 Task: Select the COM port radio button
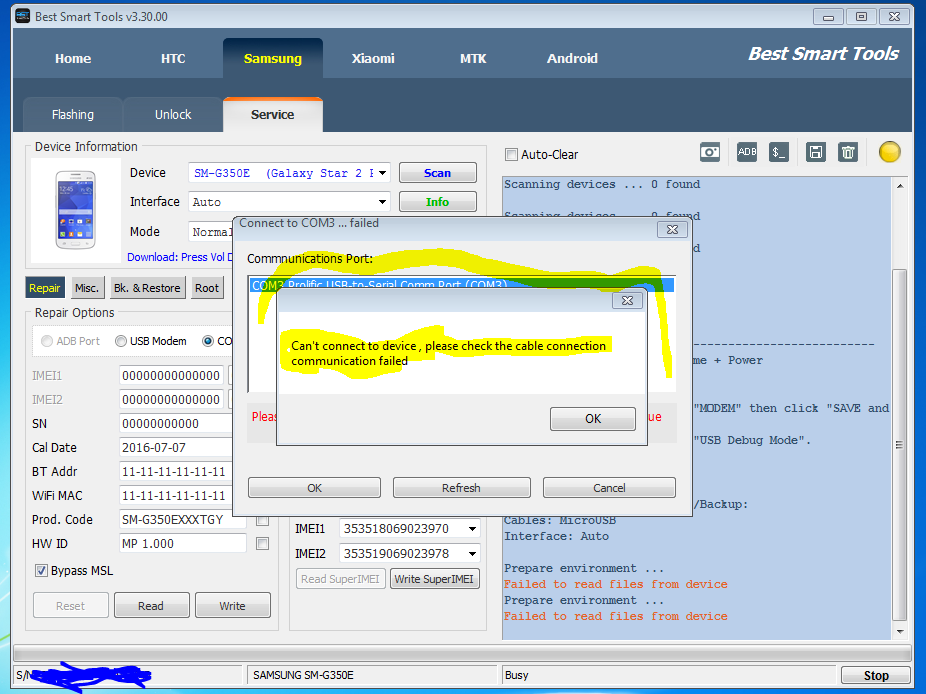tap(208, 341)
